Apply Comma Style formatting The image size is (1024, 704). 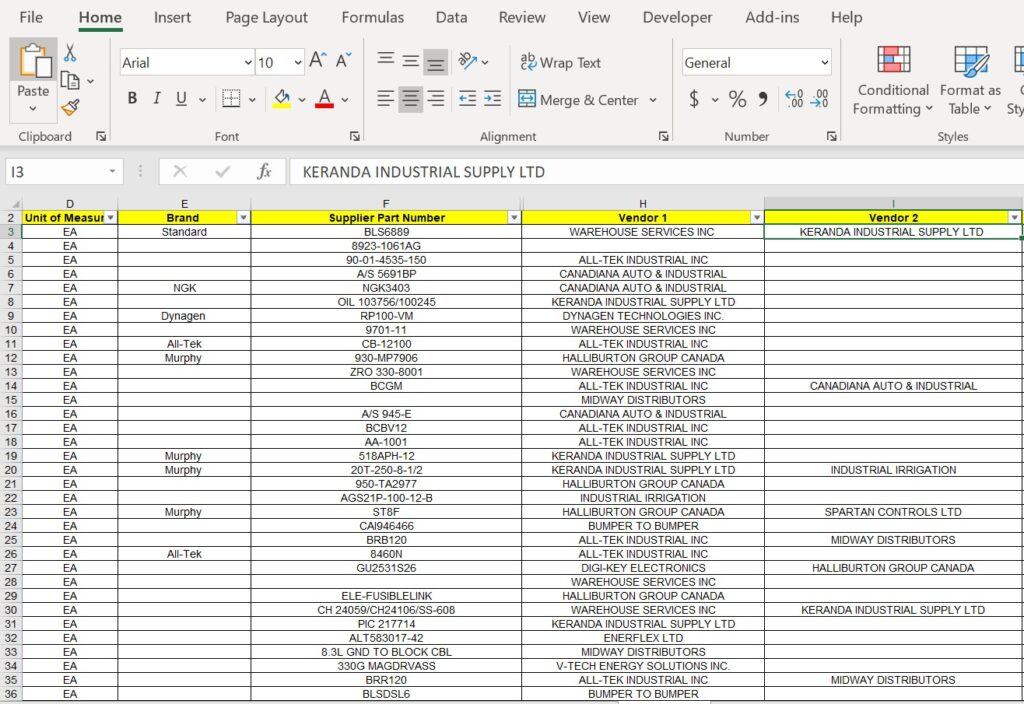[763, 99]
